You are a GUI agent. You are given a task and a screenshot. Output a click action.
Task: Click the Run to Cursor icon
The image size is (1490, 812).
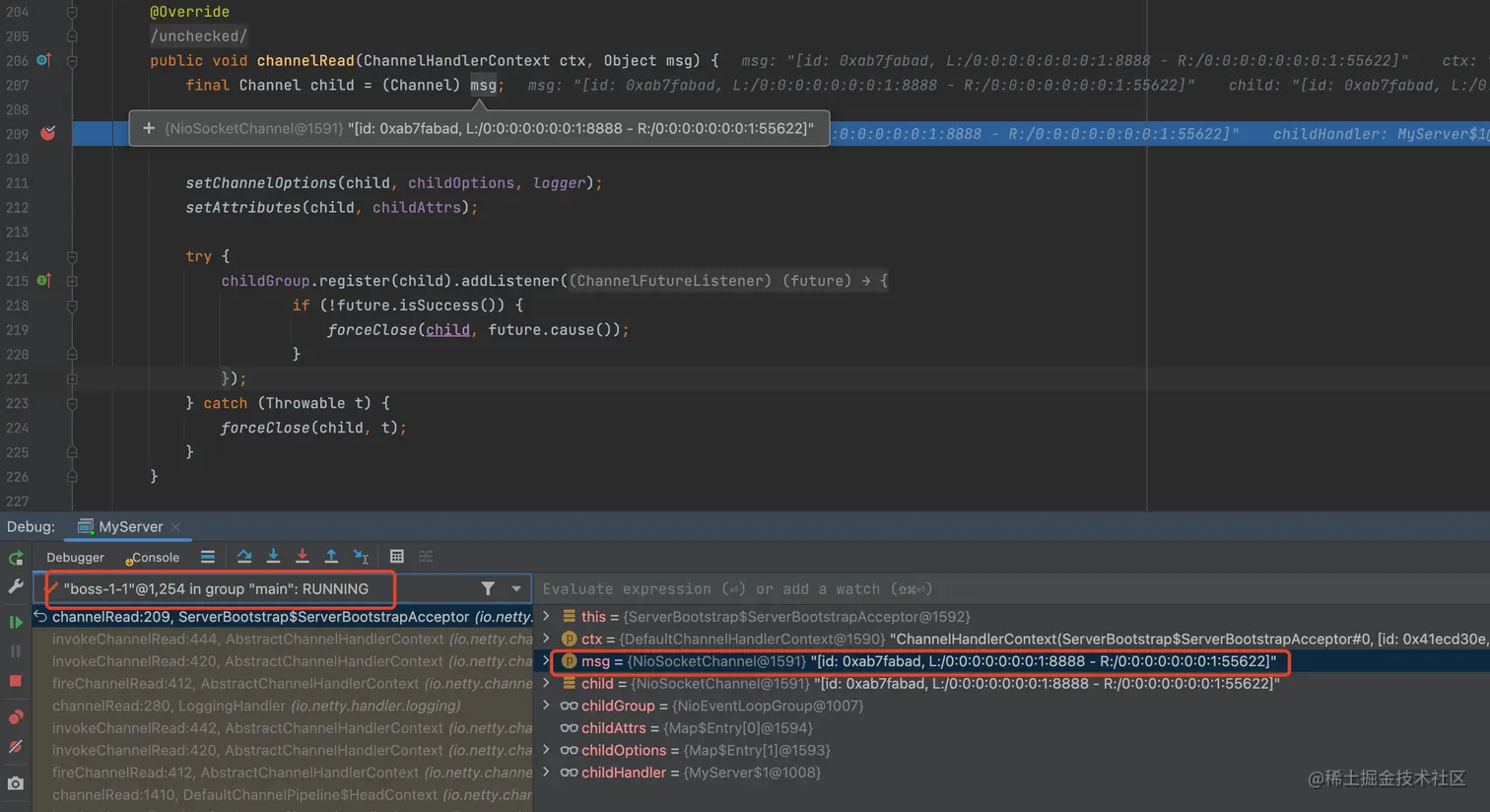click(361, 557)
